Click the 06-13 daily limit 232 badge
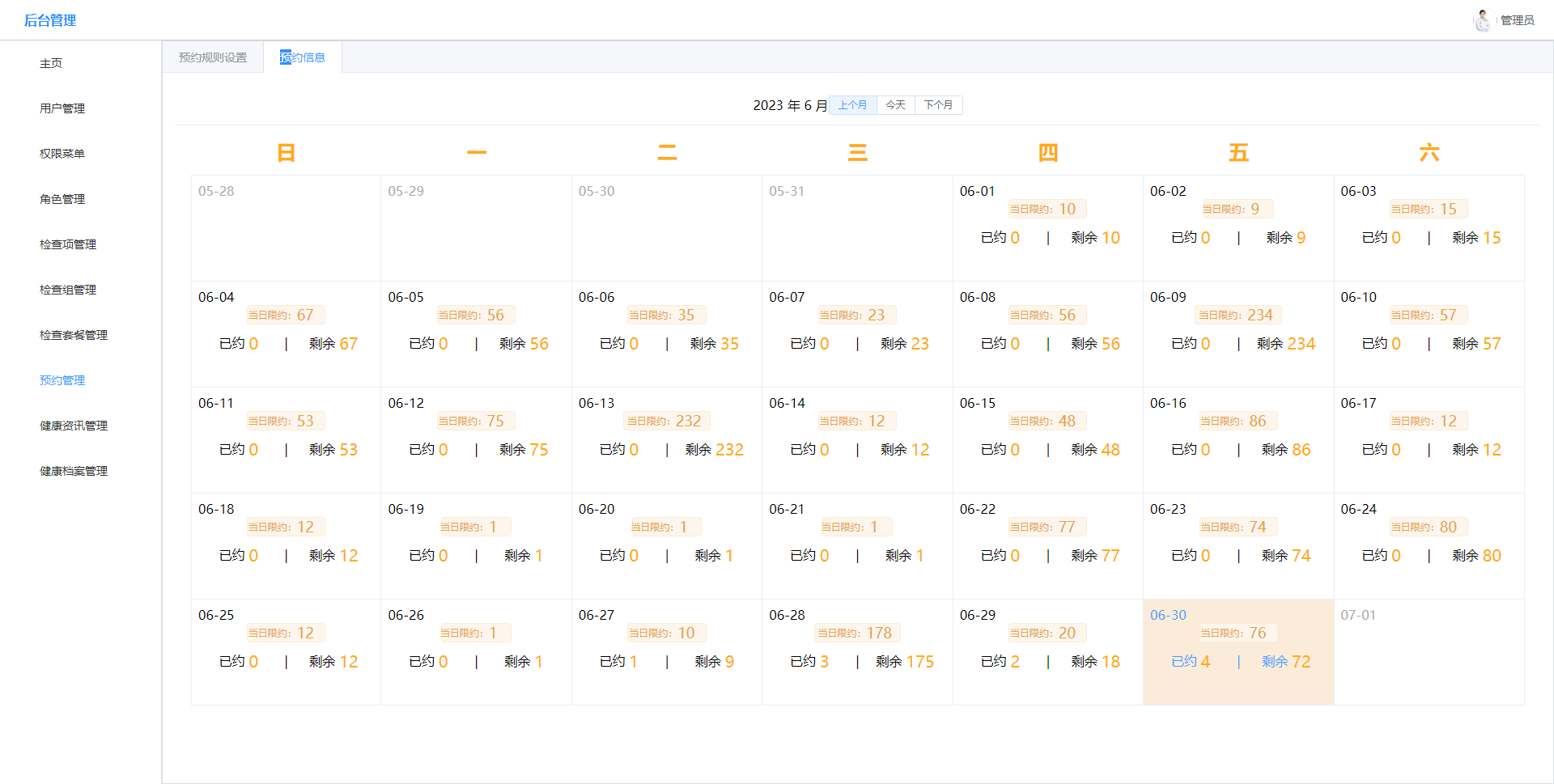The image size is (1554, 784). tap(666, 421)
